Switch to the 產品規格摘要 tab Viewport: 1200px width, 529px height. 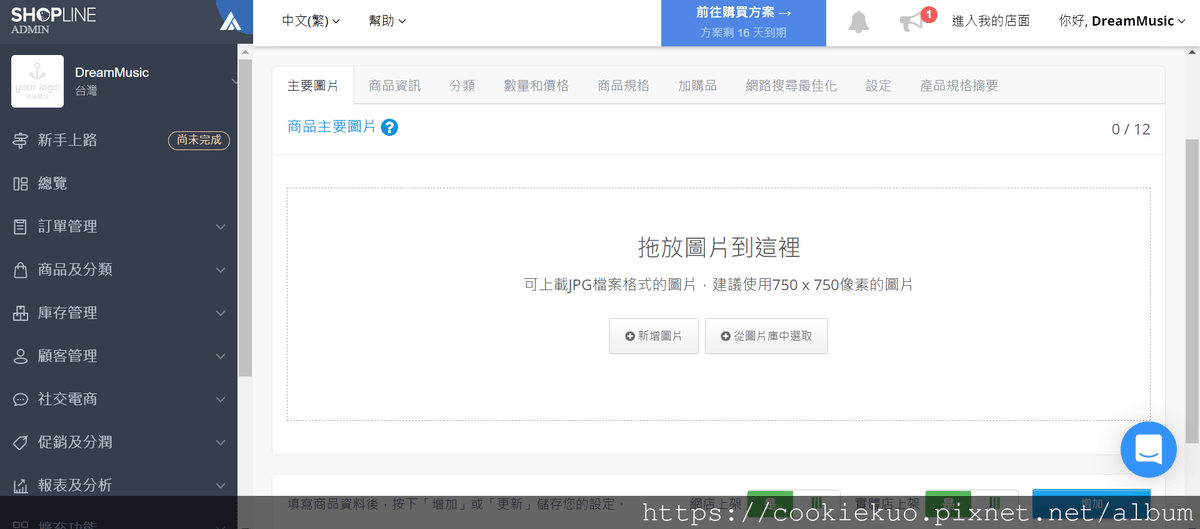pos(959,86)
